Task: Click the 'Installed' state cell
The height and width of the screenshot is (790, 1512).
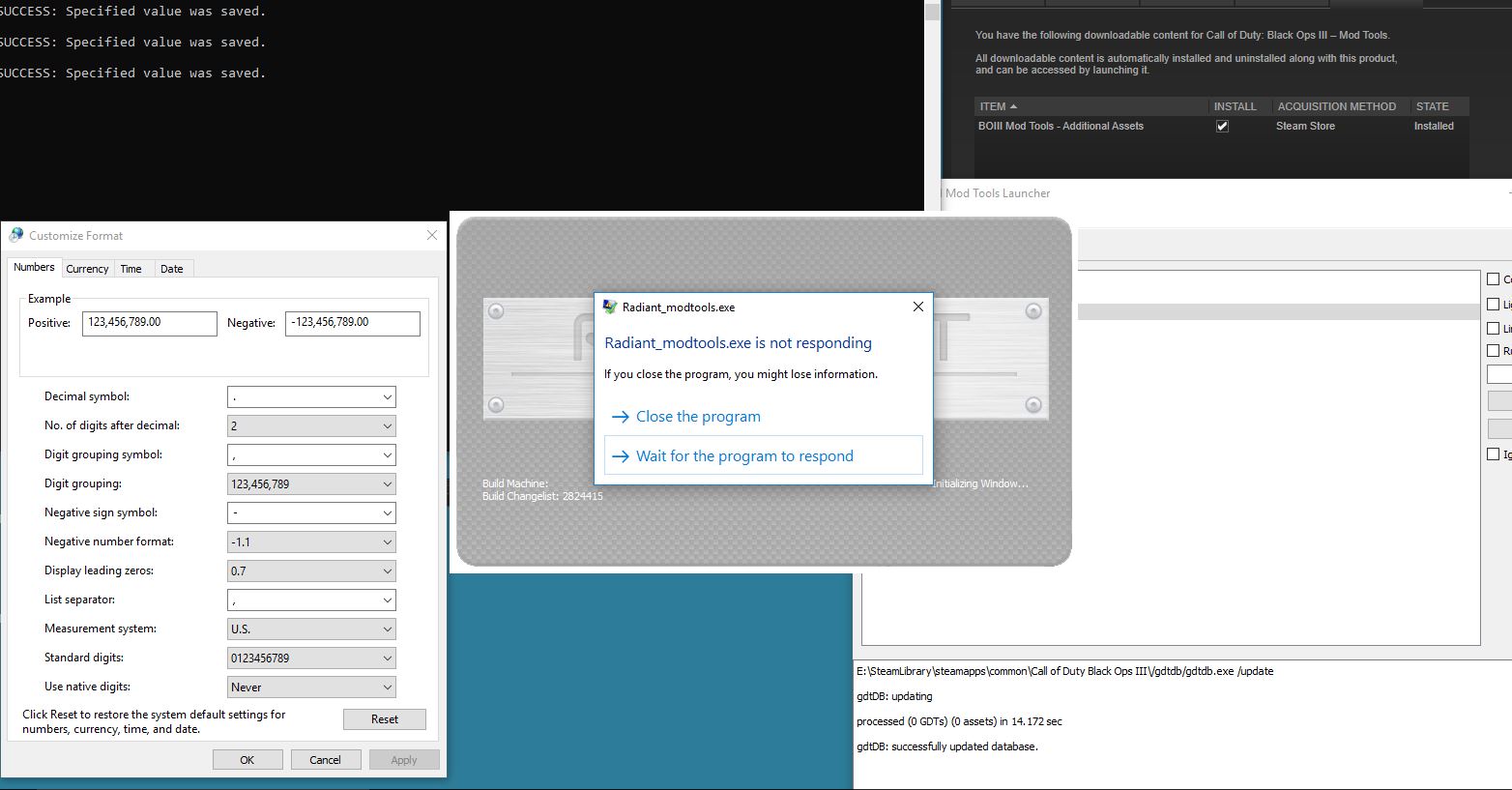Action: point(1434,126)
